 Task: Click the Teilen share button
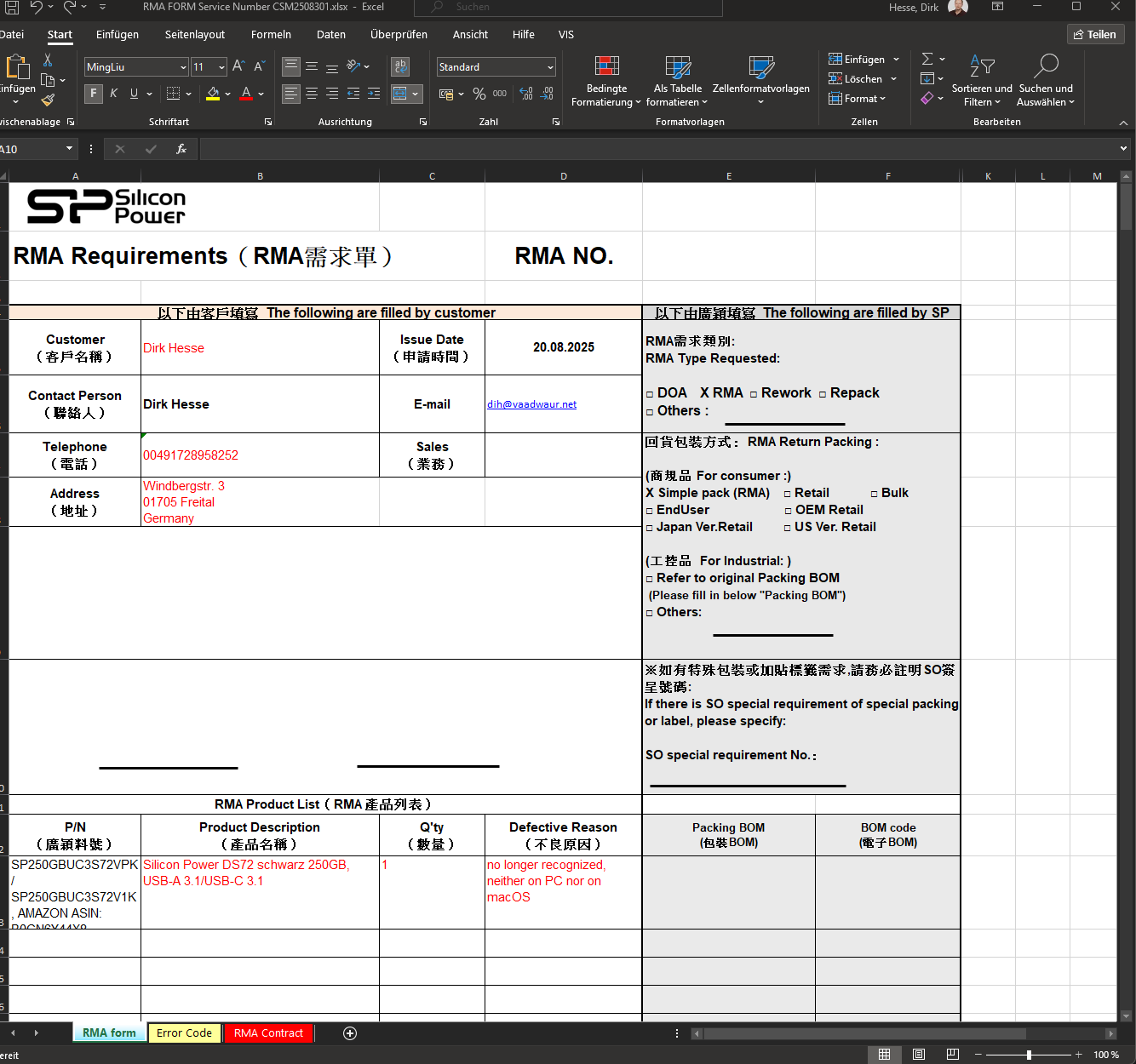pyautogui.click(x=1095, y=35)
